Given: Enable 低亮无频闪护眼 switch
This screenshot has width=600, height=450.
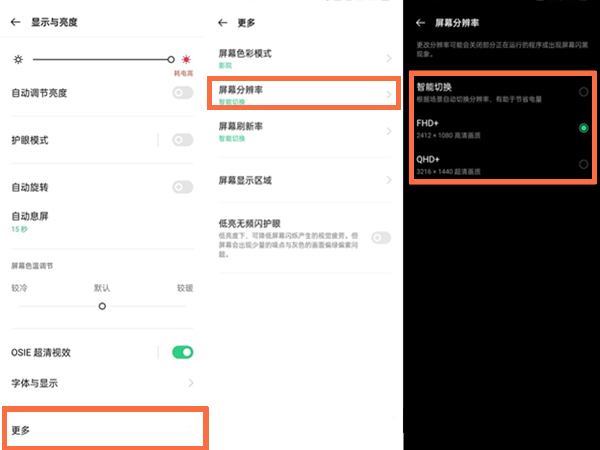Looking at the screenshot, I should point(381,238).
